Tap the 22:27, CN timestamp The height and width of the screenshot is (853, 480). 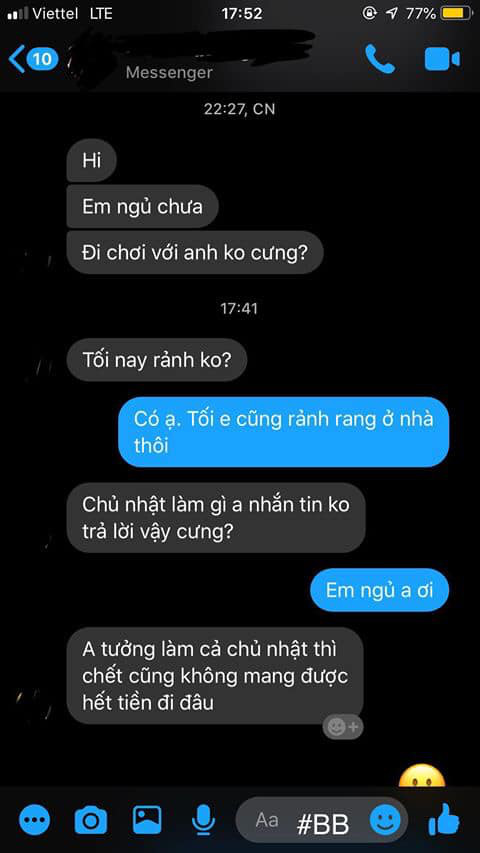click(239, 109)
